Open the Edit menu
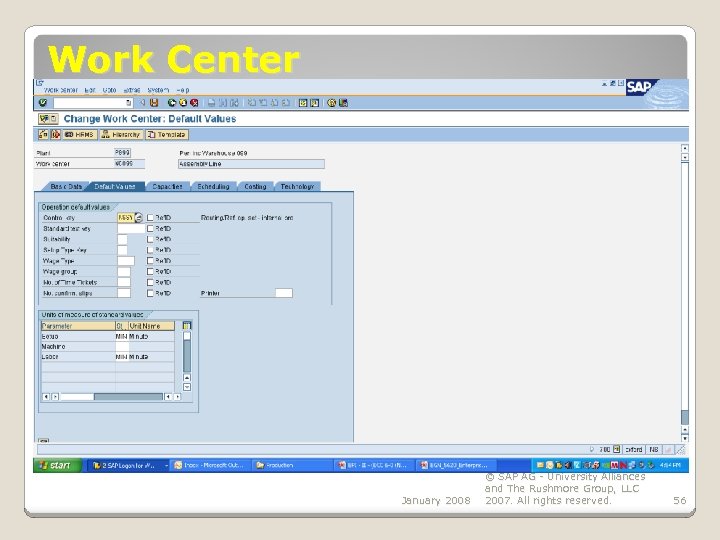The height and width of the screenshot is (540, 720). click(x=90, y=90)
